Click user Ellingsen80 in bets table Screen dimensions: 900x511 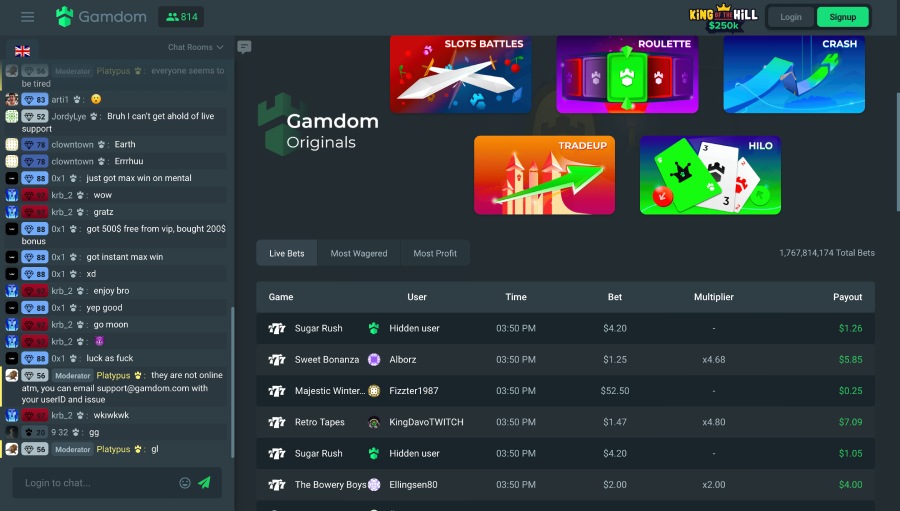click(x=413, y=485)
